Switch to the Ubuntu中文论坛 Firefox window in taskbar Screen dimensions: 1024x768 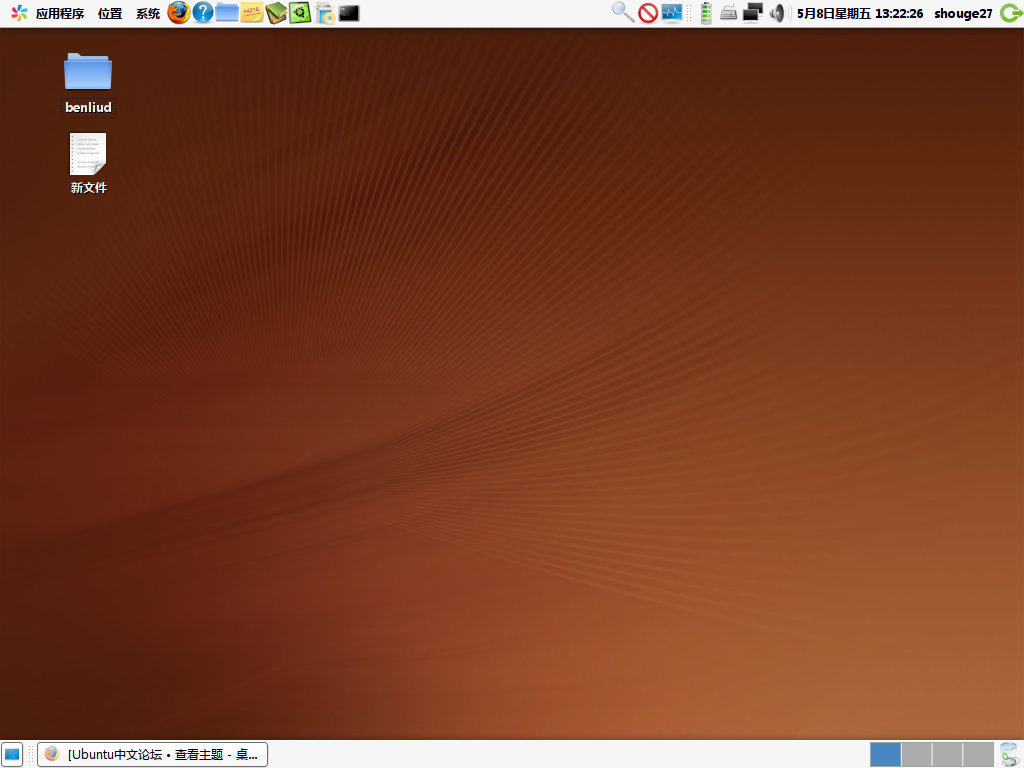(153, 754)
